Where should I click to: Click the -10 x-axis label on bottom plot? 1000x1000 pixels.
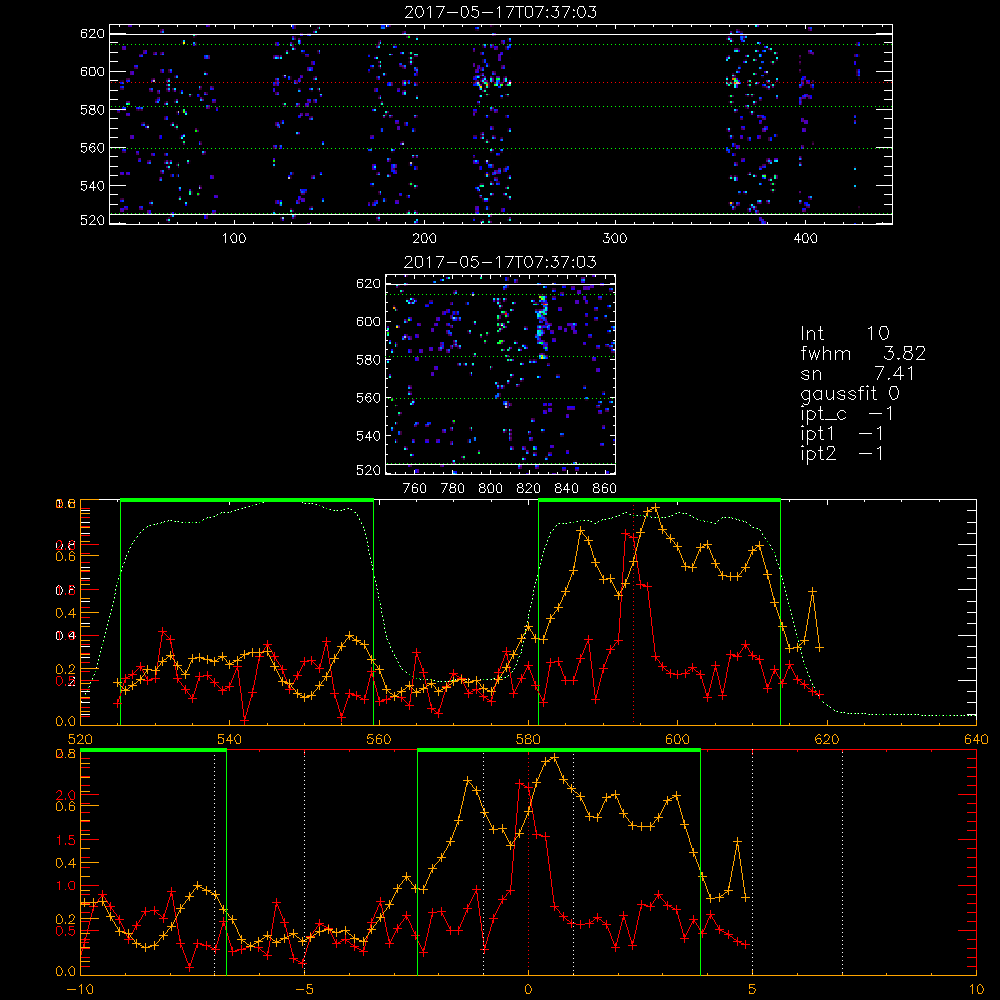(80, 990)
